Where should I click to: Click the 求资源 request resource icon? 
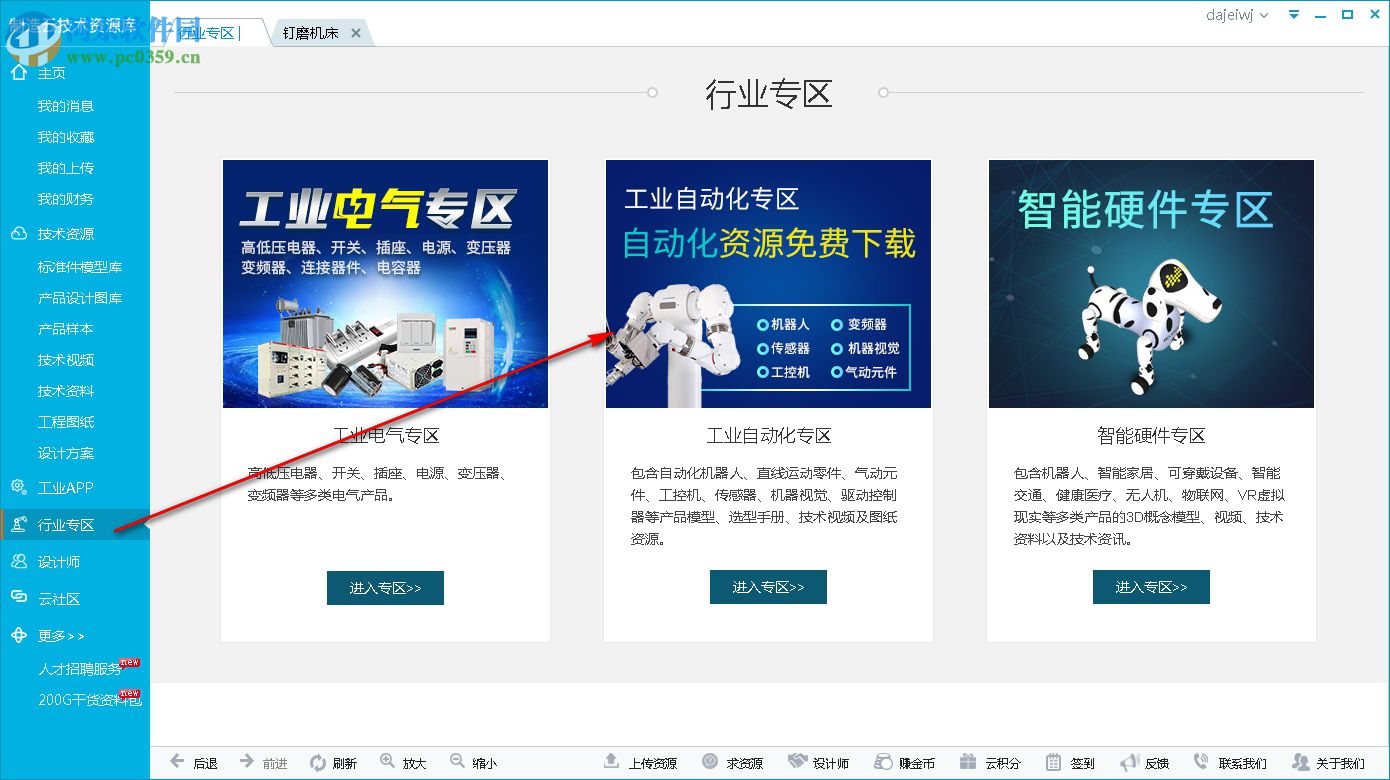pos(708,761)
